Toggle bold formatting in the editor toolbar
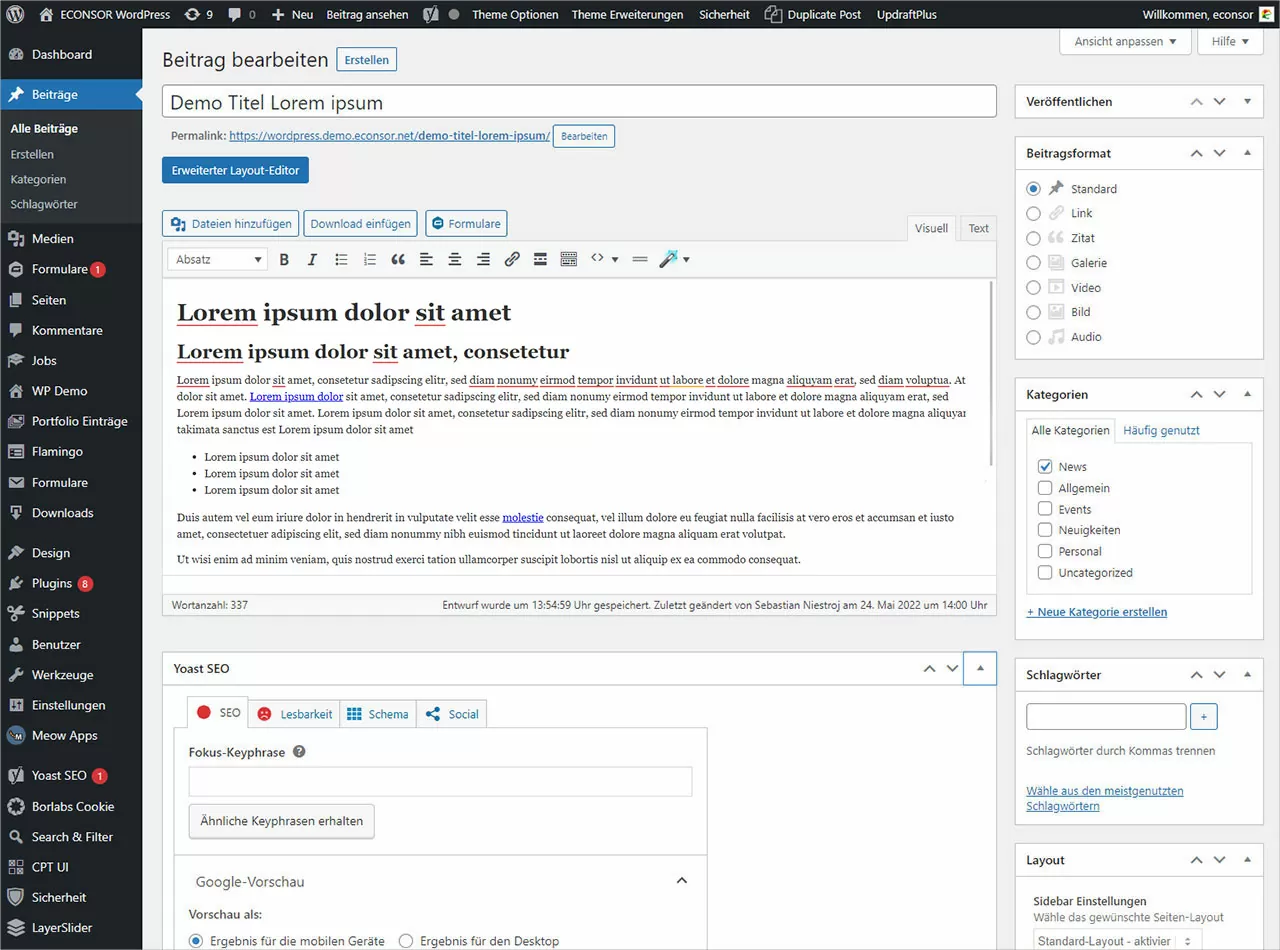 [284, 259]
